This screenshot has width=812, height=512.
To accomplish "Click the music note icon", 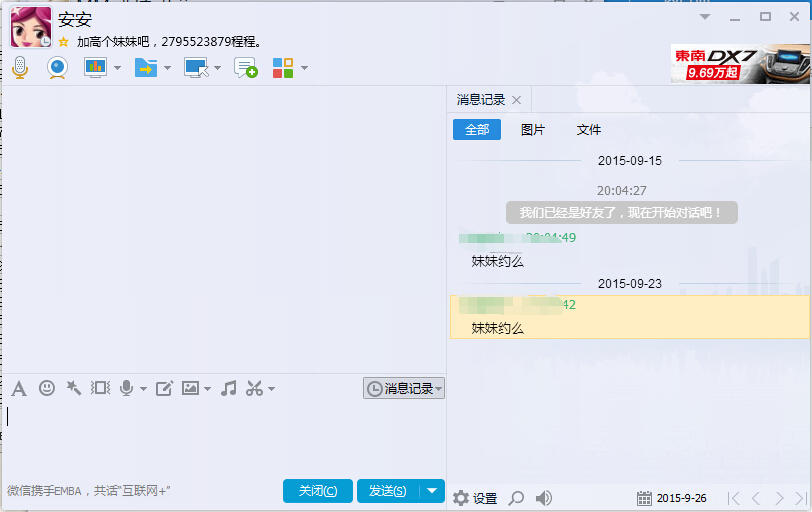I will point(228,388).
